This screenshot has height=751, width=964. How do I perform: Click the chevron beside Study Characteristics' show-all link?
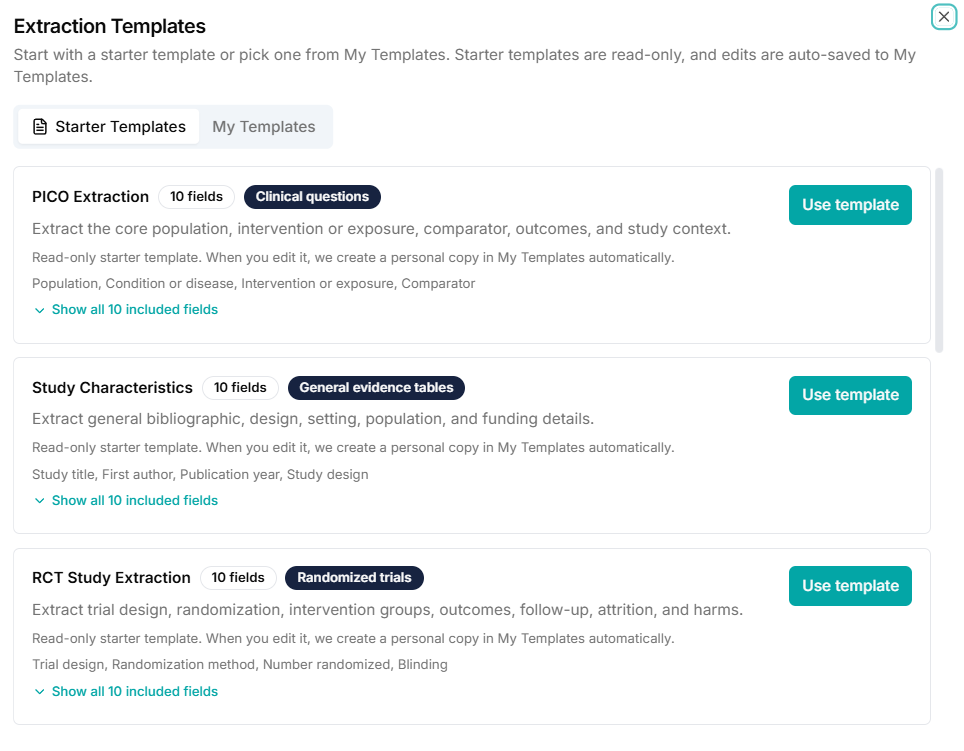click(40, 500)
